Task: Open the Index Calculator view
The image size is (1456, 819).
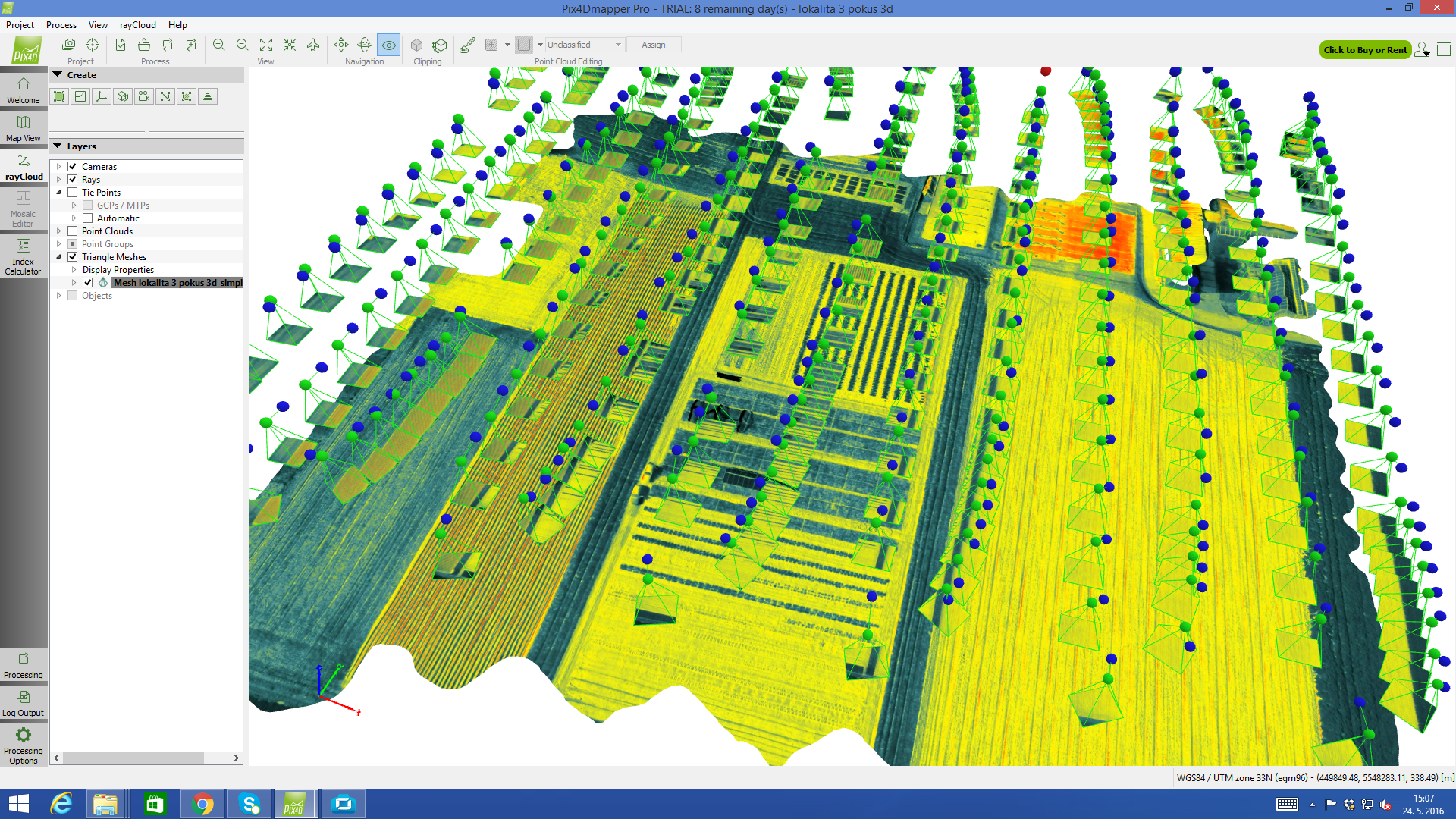Action: coord(24,256)
